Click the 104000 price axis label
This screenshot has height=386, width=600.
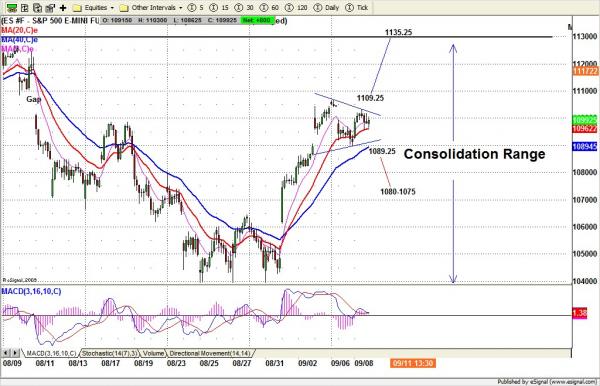[x=585, y=281]
